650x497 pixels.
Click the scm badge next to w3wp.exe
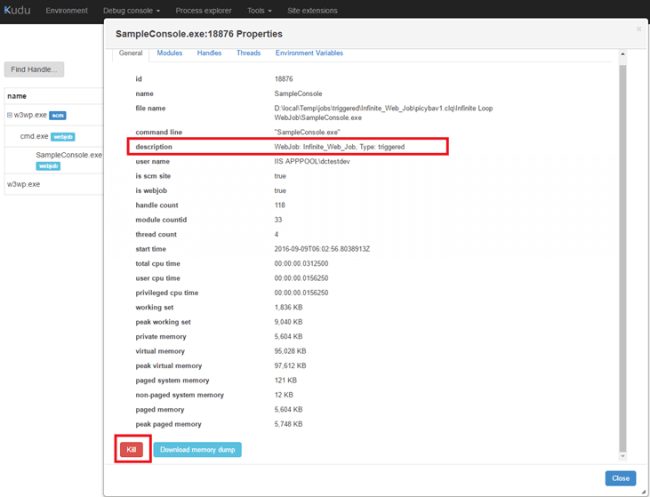(58, 115)
